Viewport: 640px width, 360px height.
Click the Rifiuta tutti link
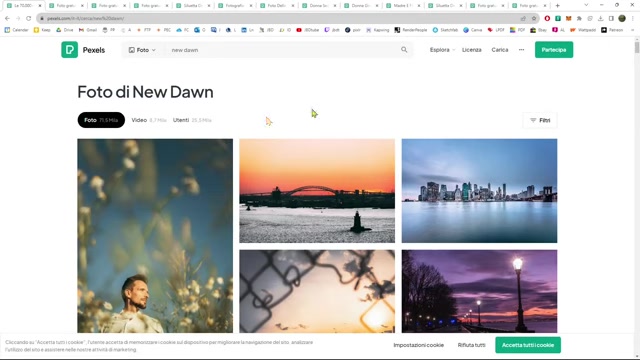coord(471,345)
